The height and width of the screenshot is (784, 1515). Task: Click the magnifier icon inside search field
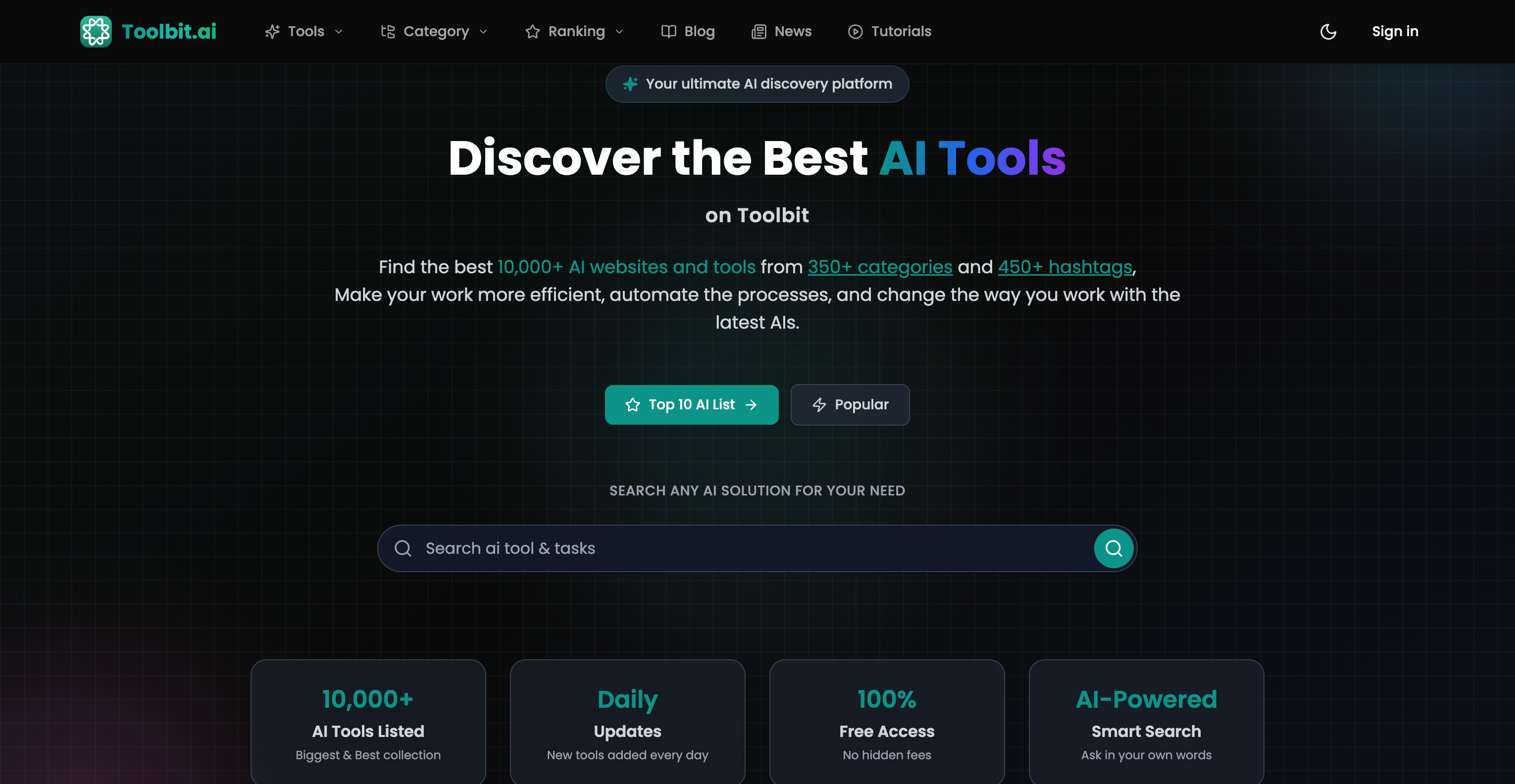[403, 548]
